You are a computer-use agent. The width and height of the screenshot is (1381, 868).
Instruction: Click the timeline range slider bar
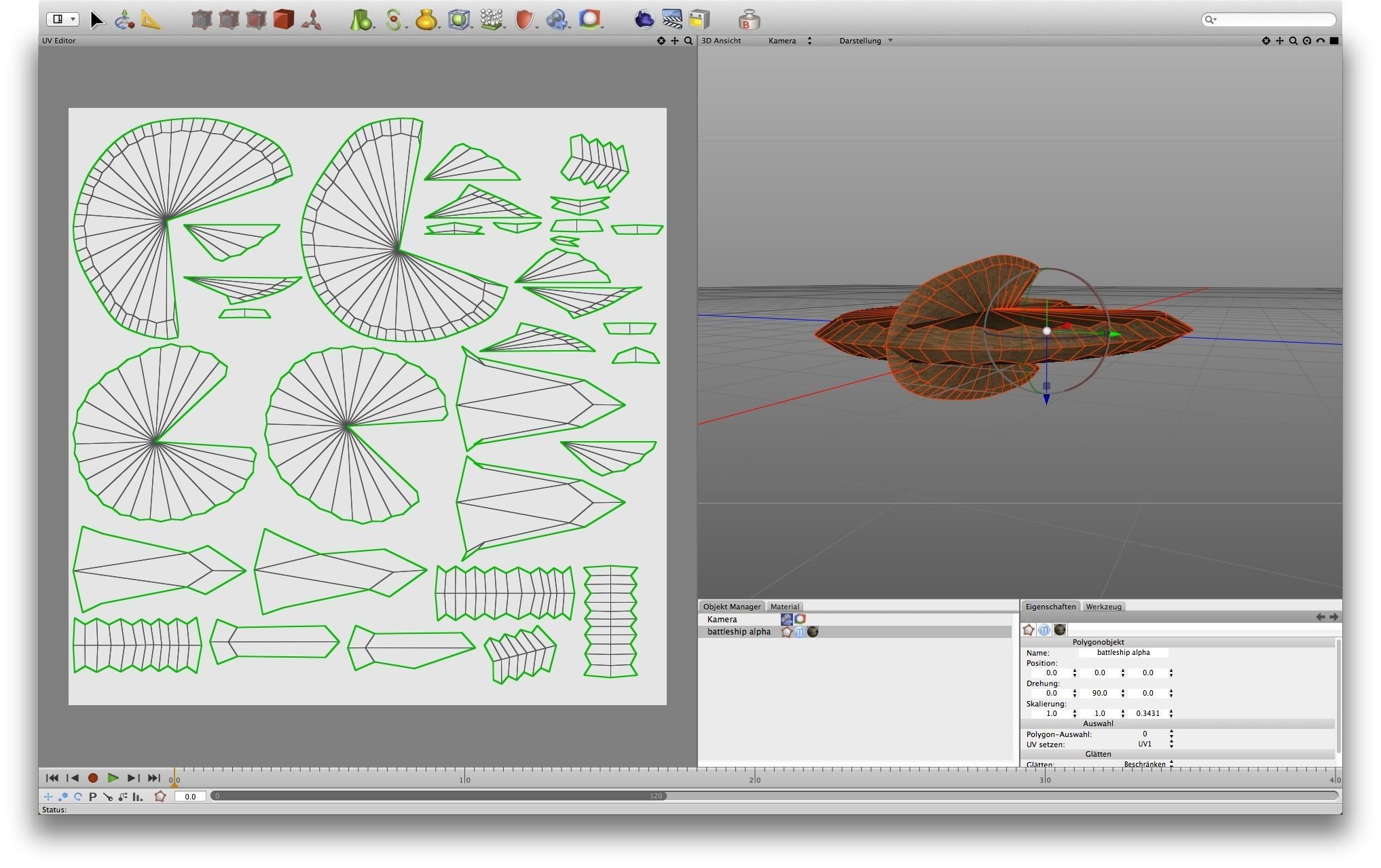[439, 796]
